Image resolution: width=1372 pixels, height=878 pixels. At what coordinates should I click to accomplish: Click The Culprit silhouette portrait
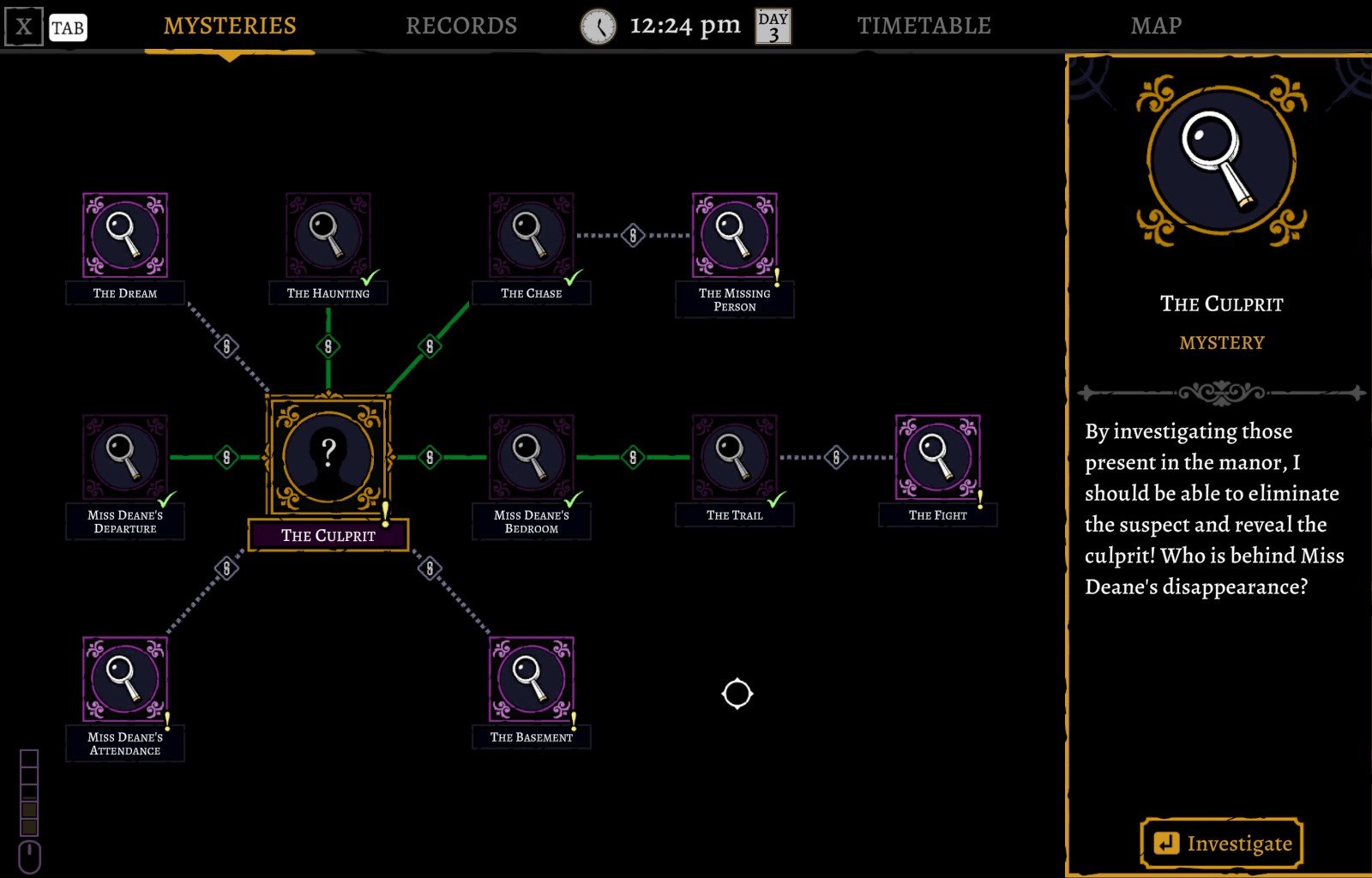click(x=328, y=456)
